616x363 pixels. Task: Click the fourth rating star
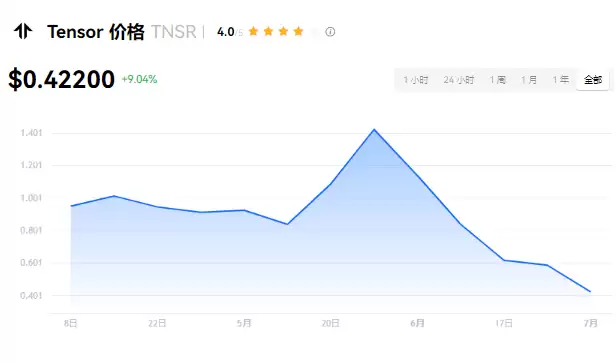coord(298,31)
